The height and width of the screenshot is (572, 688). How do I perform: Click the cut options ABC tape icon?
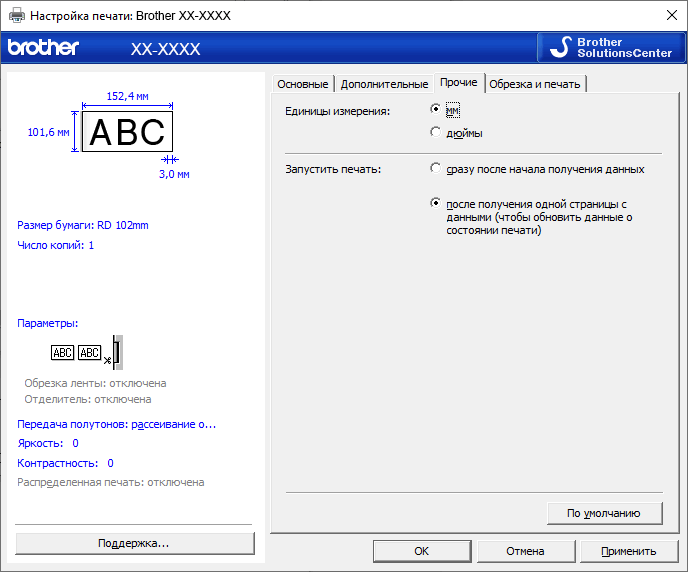point(87,353)
